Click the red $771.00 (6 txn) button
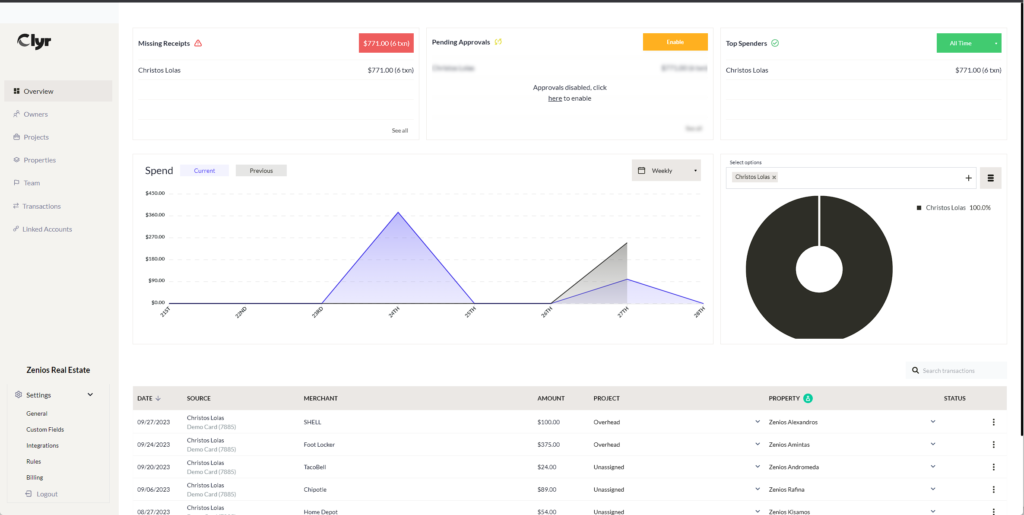Screen dimensions: 1024x515 (386, 43)
